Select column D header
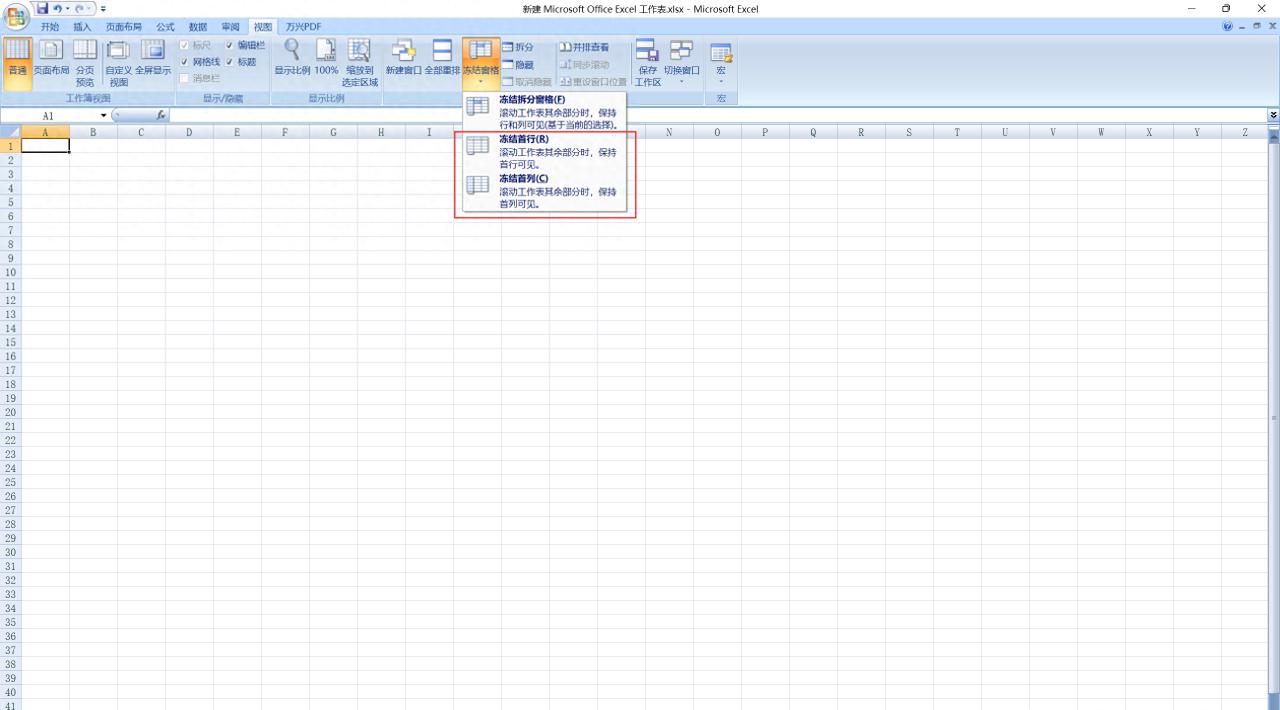Screen dimensions: 1280x710 189,132
